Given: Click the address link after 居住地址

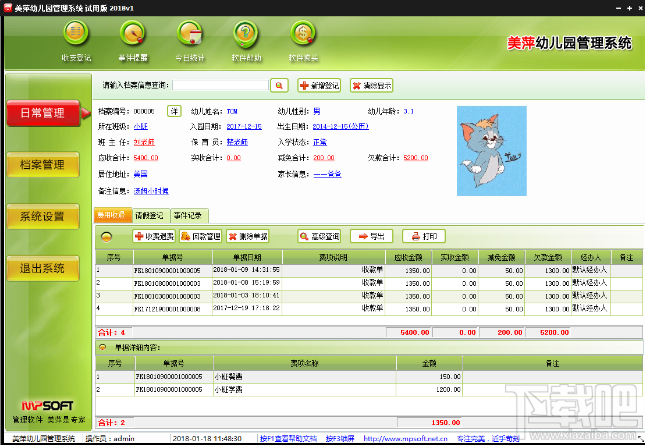Looking at the screenshot, I should [141, 174].
